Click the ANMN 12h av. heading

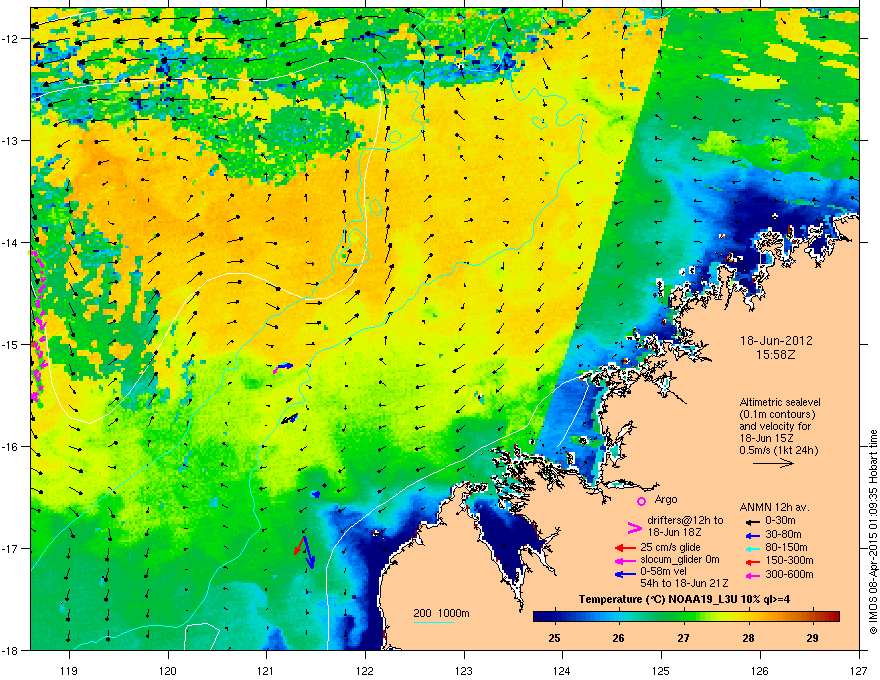tap(774, 507)
